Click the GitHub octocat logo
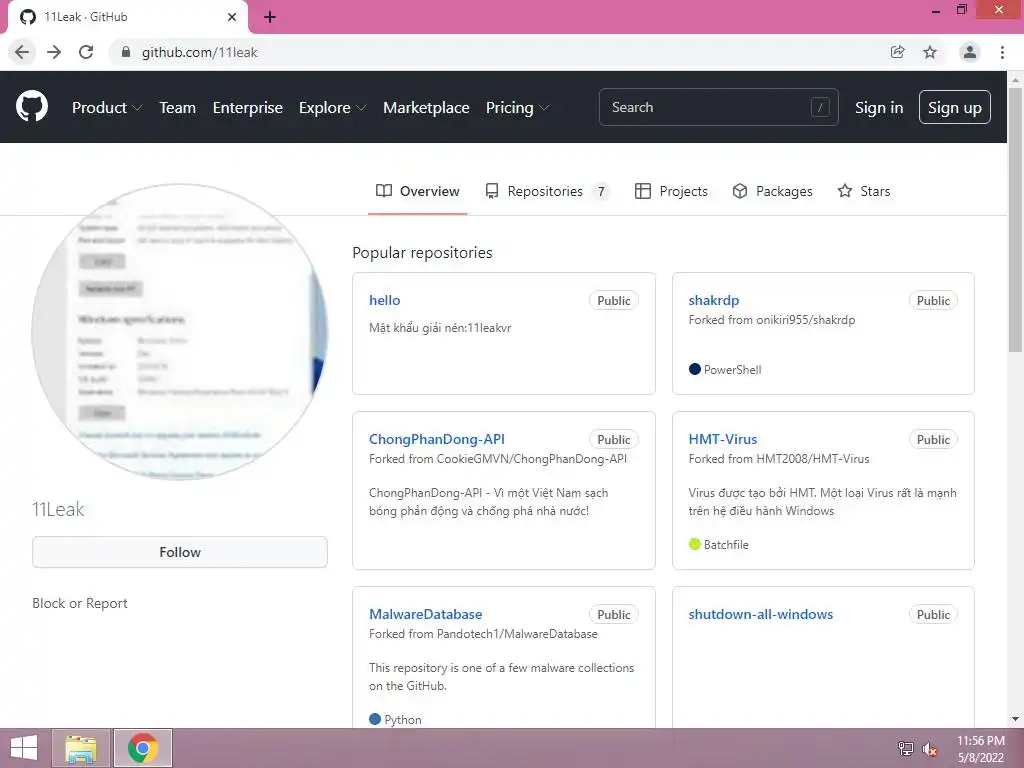Viewport: 1024px width, 768px height. coord(31,106)
